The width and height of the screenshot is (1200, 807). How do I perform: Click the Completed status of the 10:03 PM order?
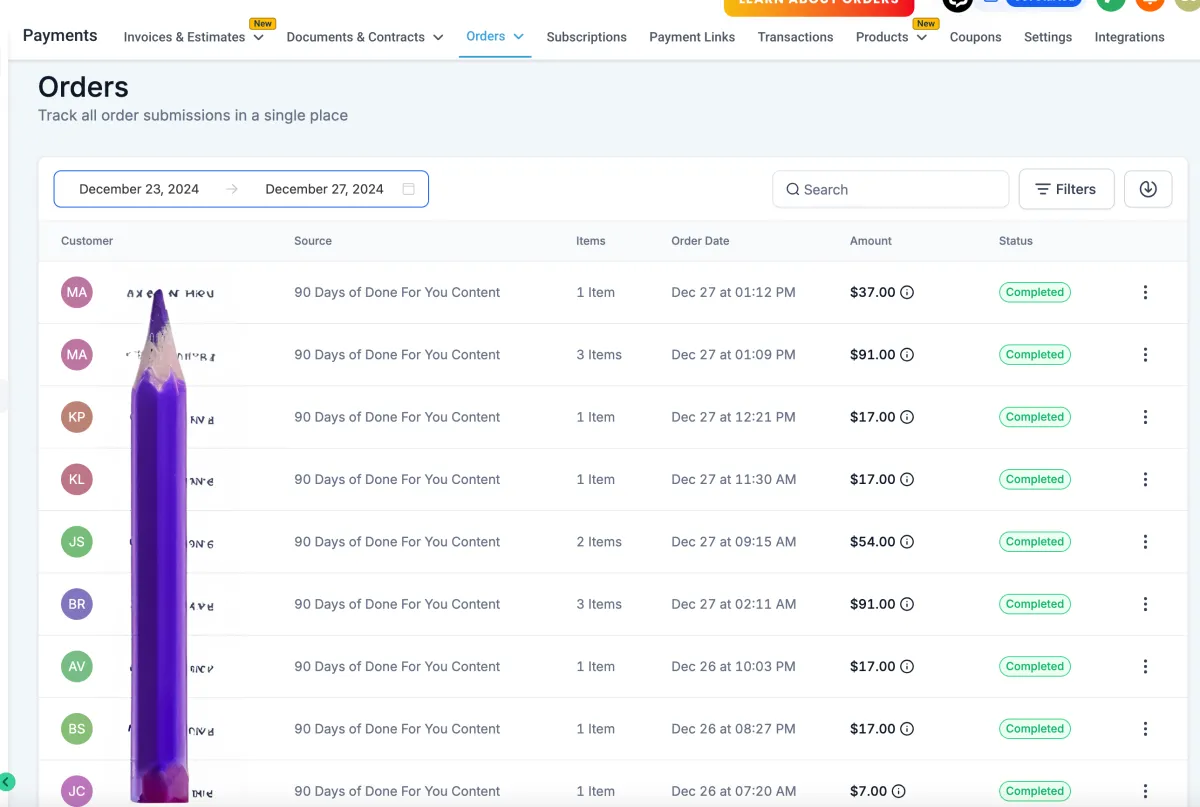[x=1035, y=667]
